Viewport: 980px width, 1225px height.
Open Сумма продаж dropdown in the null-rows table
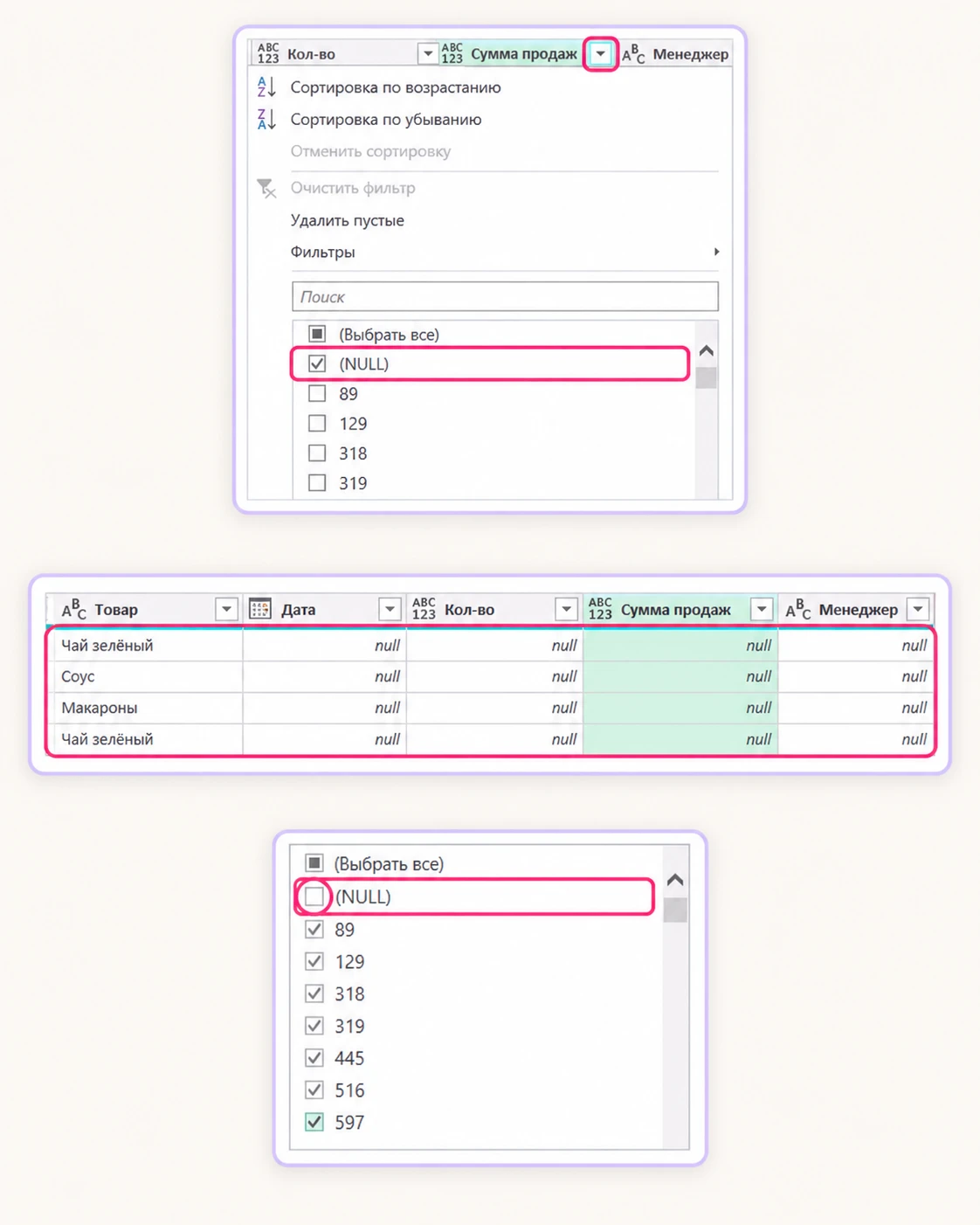(x=762, y=609)
